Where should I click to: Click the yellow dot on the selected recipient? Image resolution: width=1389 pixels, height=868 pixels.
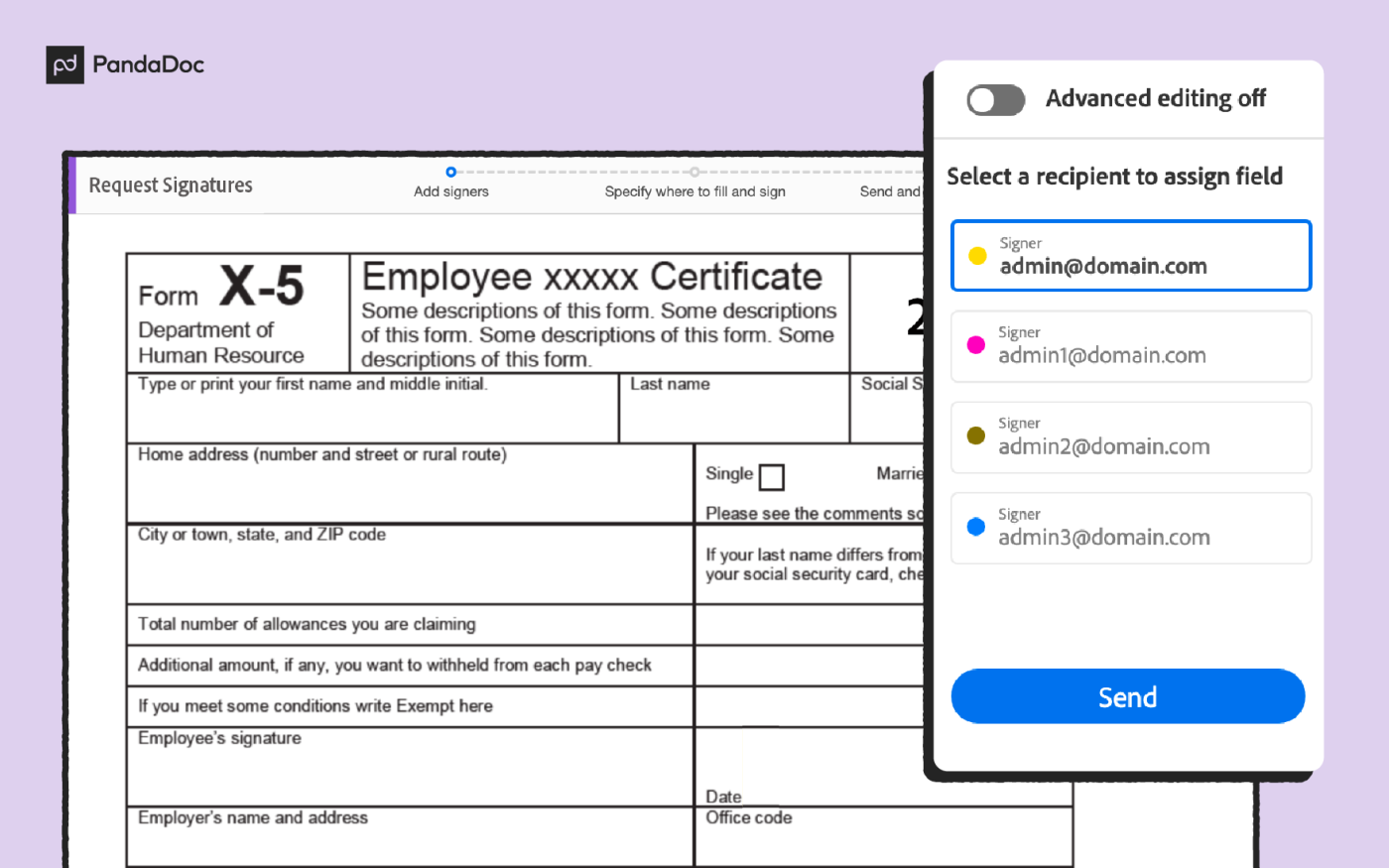click(x=977, y=255)
